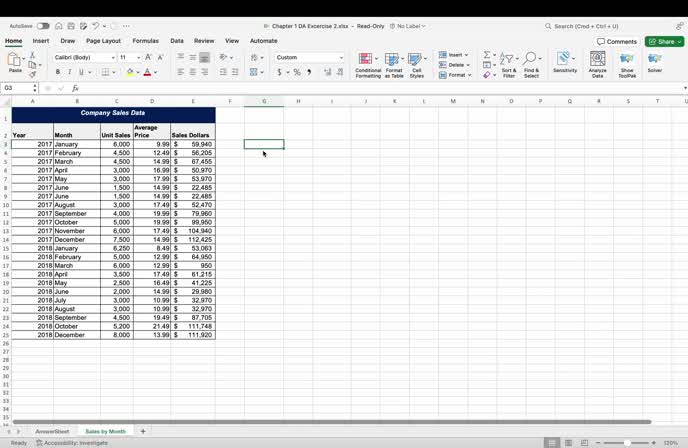Open the Solver add-in
The image size is (688, 448).
coord(655,61)
